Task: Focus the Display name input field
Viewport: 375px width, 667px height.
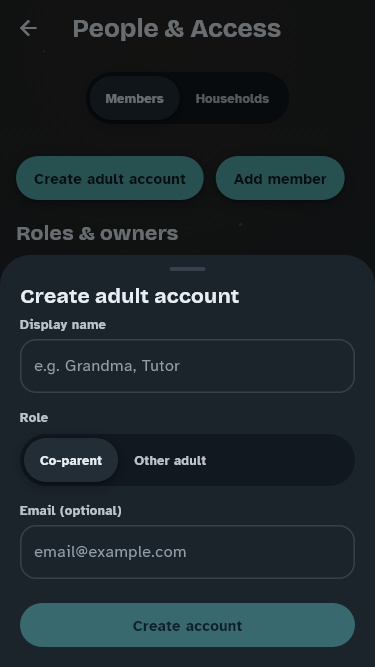Action: (x=188, y=366)
